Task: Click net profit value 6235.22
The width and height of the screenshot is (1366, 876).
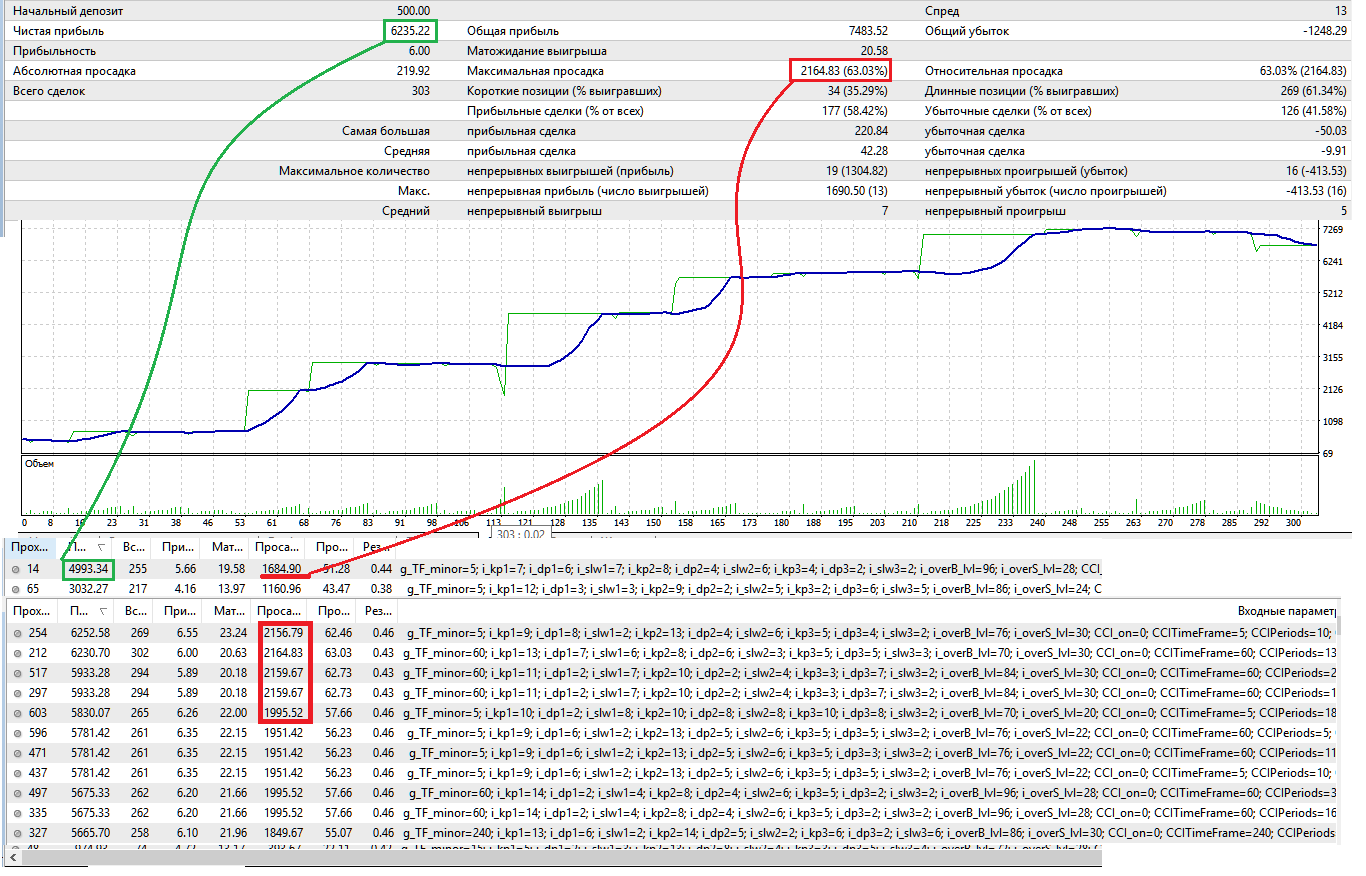Action: [x=409, y=31]
